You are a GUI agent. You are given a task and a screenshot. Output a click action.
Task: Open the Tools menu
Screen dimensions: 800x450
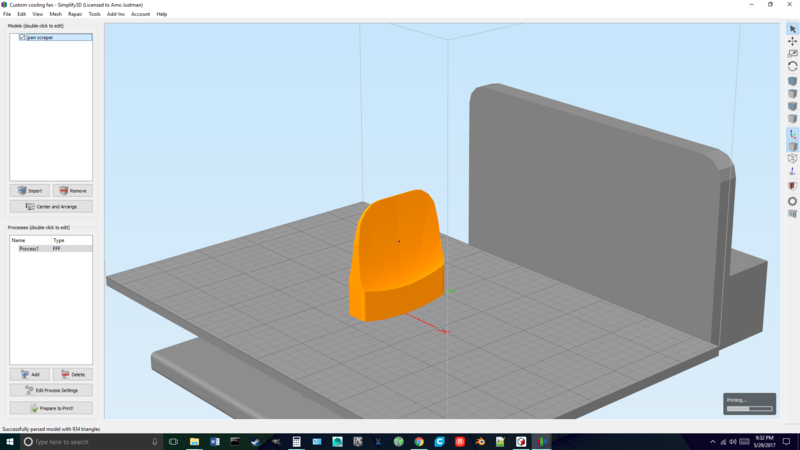click(94, 14)
